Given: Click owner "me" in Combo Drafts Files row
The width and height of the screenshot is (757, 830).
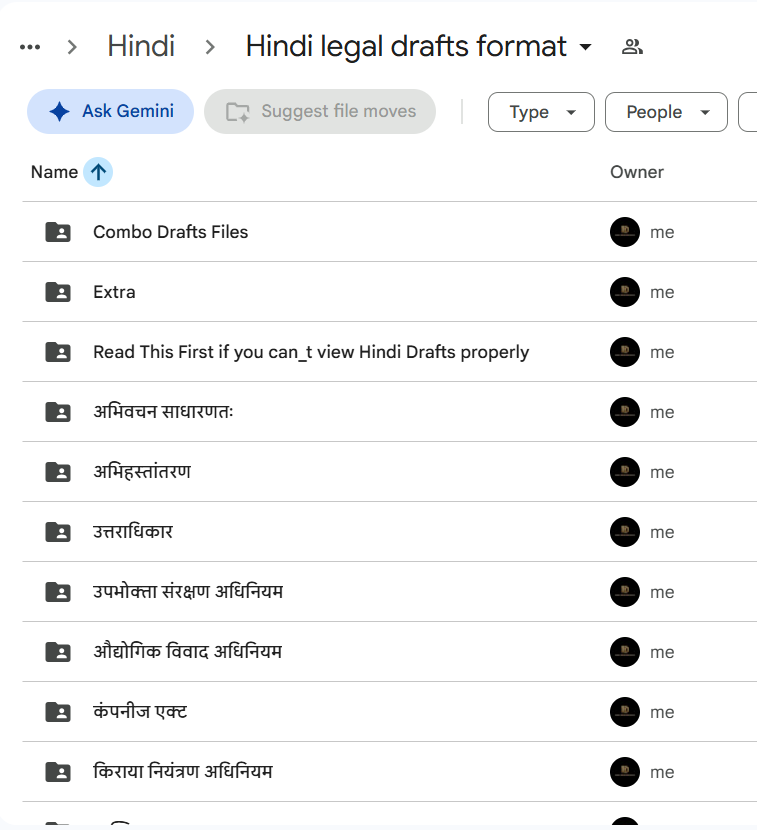Looking at the screenshot, I should 662,233.
